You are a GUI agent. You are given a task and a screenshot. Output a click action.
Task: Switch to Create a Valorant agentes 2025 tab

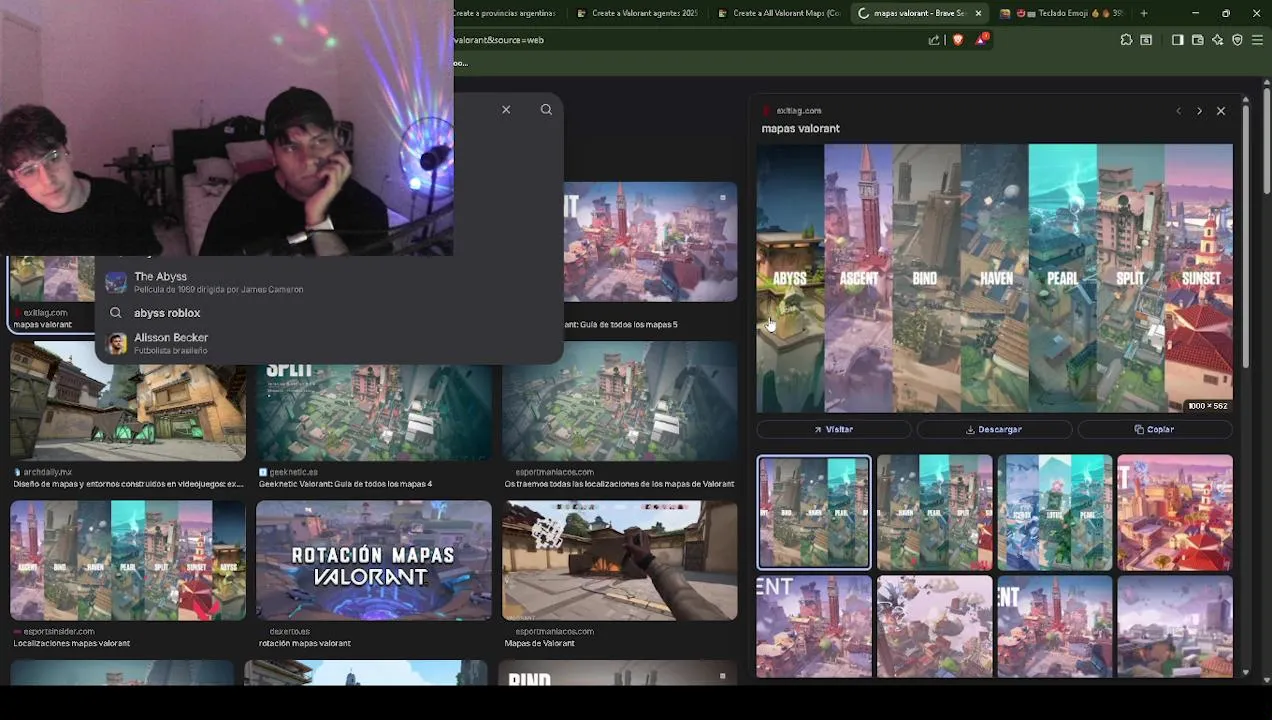[x=637, y=13]
